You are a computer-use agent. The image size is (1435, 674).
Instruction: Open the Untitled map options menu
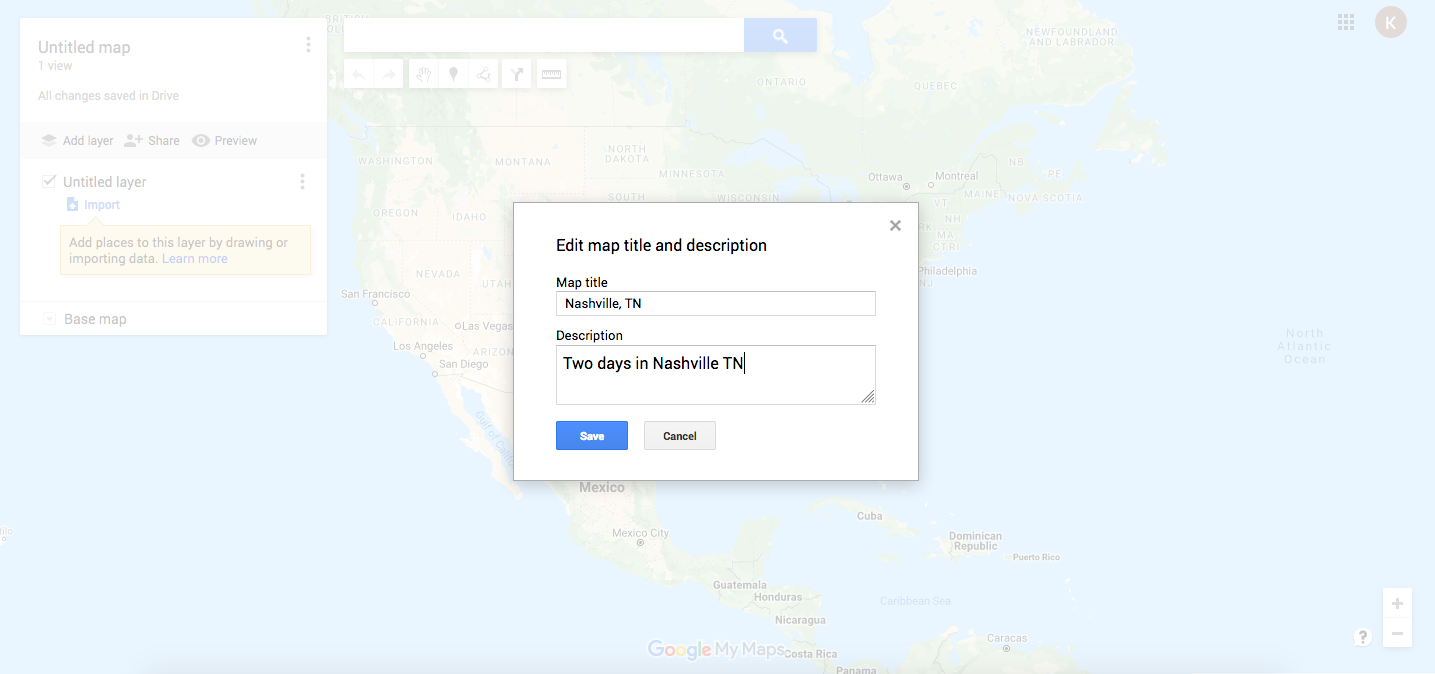tap(308, 44)
